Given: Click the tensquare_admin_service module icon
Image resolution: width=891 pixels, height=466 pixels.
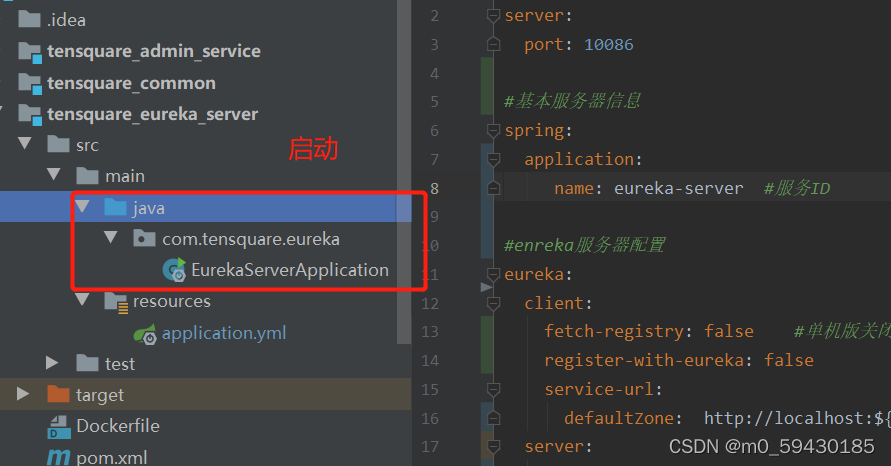Looking at the screenshot, I should point(30,52).
